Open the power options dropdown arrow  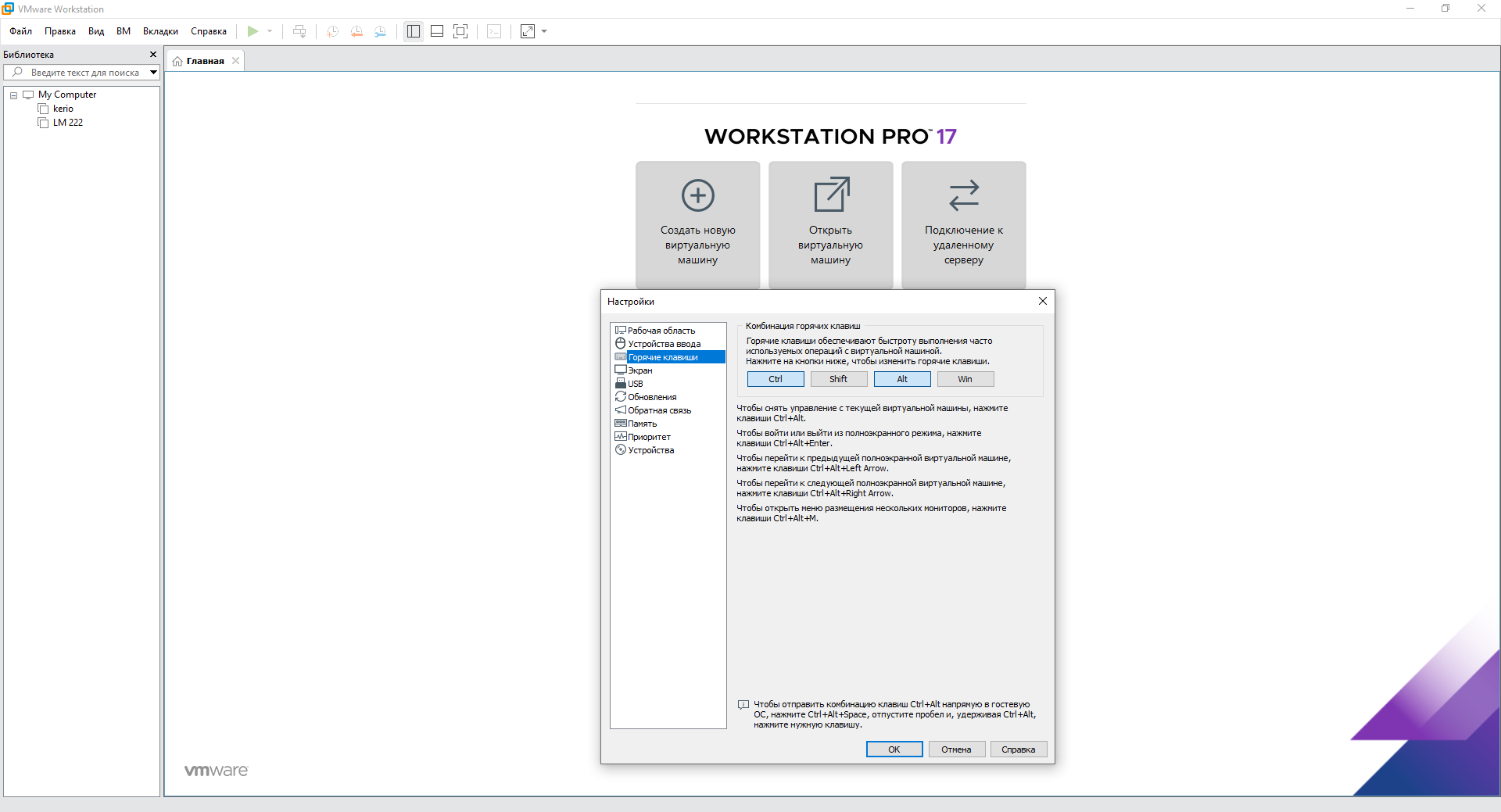(x=270, y=31)
